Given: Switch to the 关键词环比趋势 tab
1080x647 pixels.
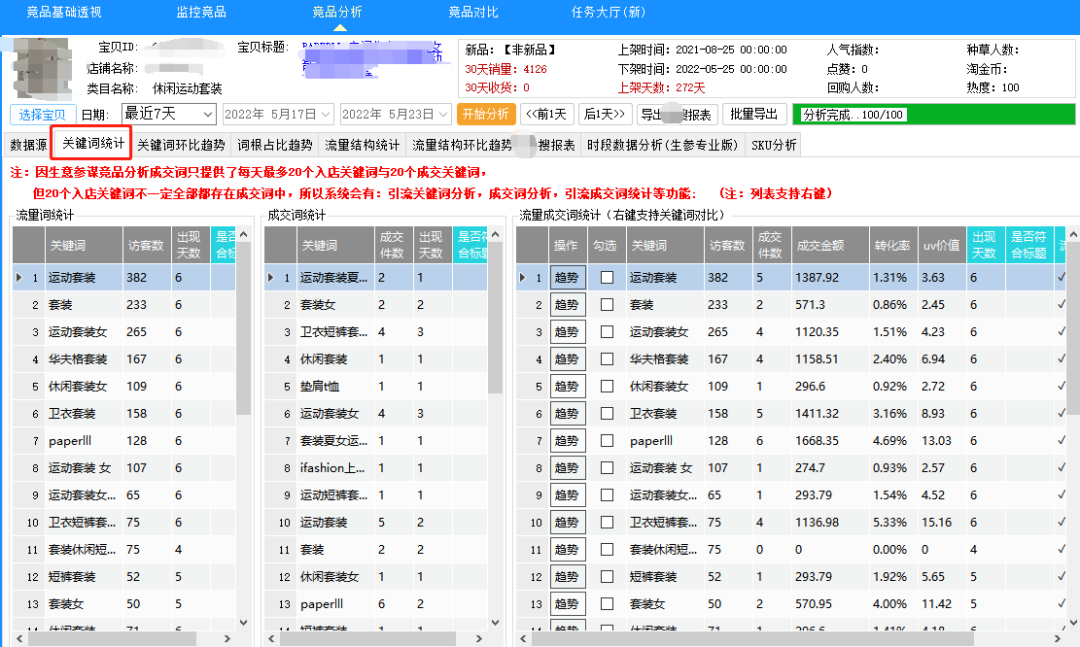Looking at the screenshot, I should pos(181,145).
